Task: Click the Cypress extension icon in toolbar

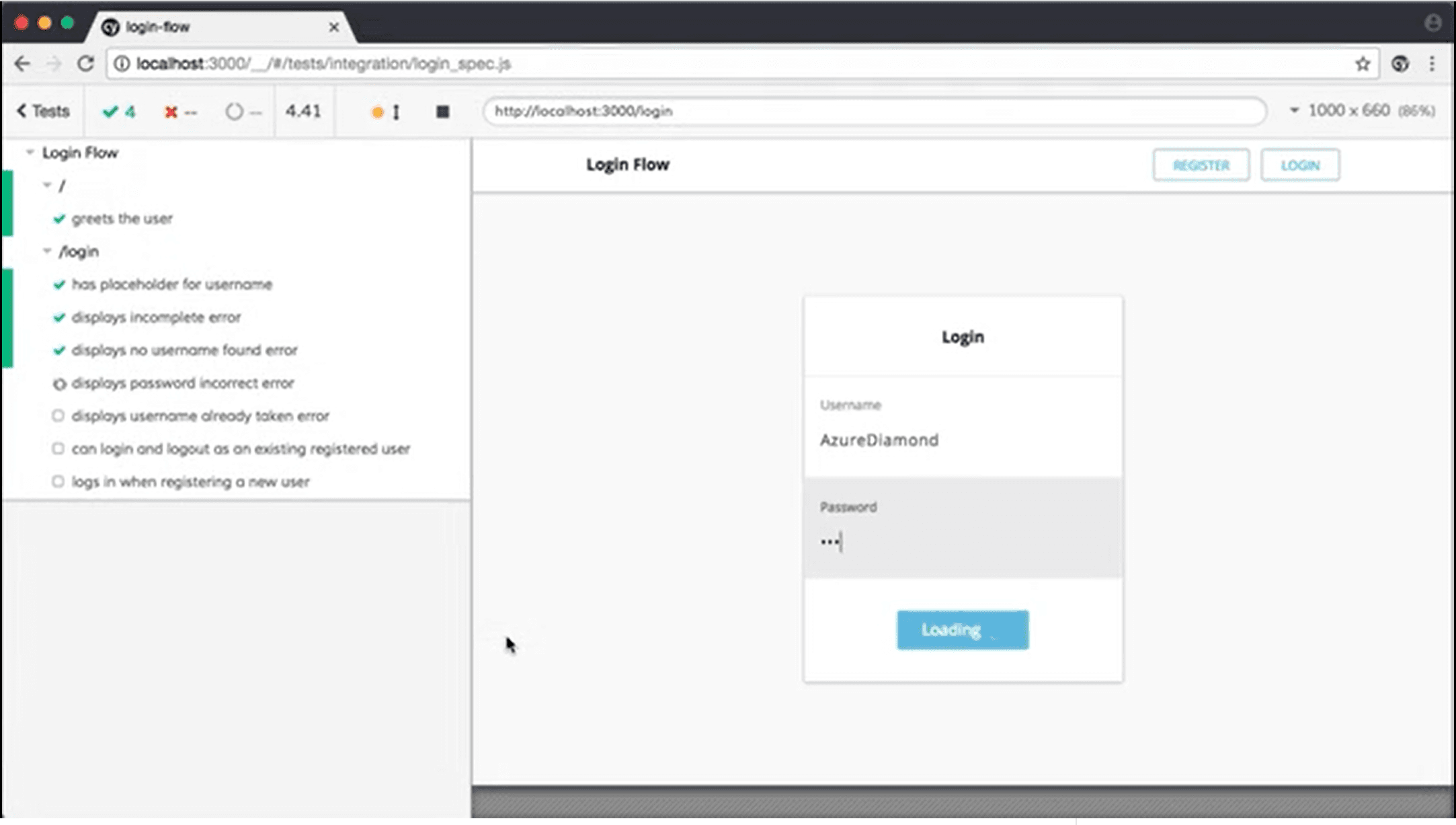Action: tap(1400, 64)
